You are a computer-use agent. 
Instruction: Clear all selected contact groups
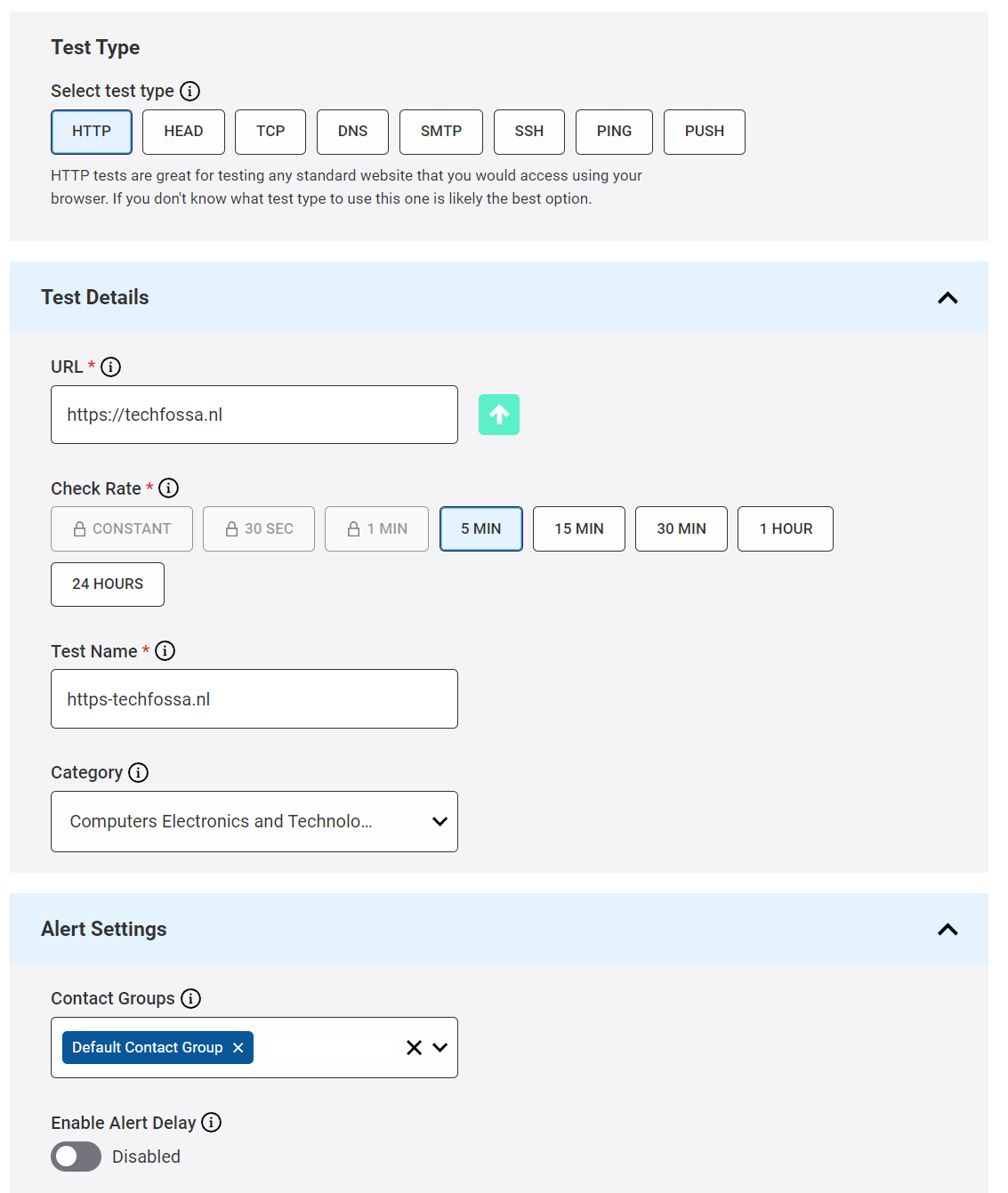click(414, 1048)
